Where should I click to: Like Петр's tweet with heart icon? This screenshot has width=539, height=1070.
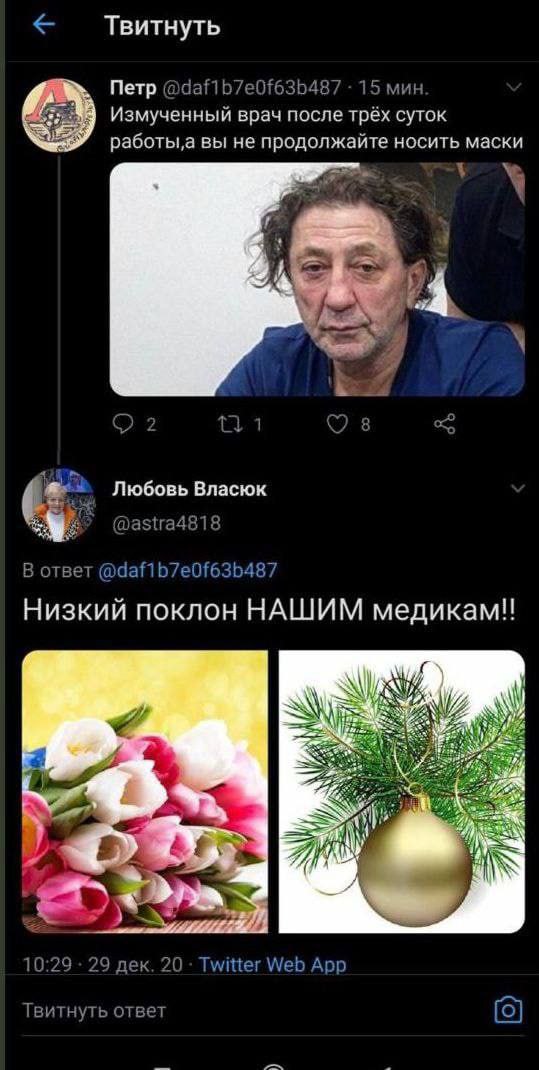(337, 424)
